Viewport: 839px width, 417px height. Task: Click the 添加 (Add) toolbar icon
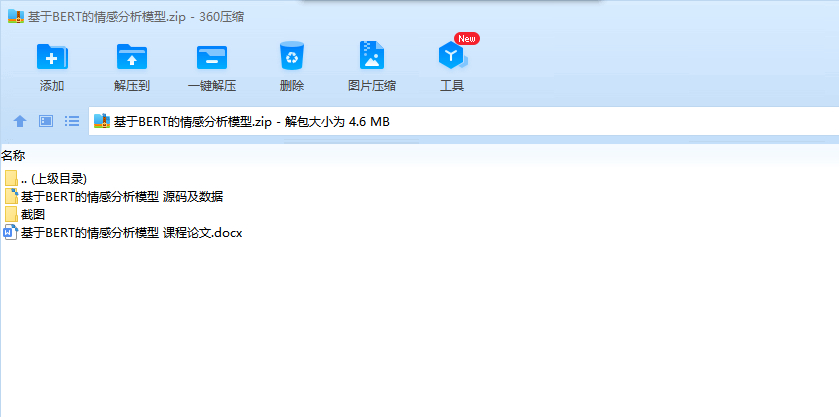click(52, 57)
